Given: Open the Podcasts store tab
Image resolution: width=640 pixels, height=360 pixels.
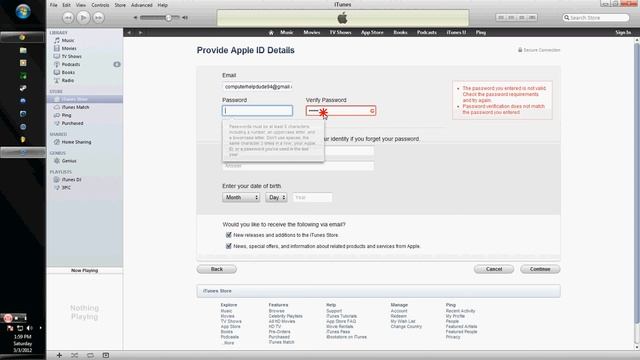Looking at the screenshot, I should tap(427, 32).
